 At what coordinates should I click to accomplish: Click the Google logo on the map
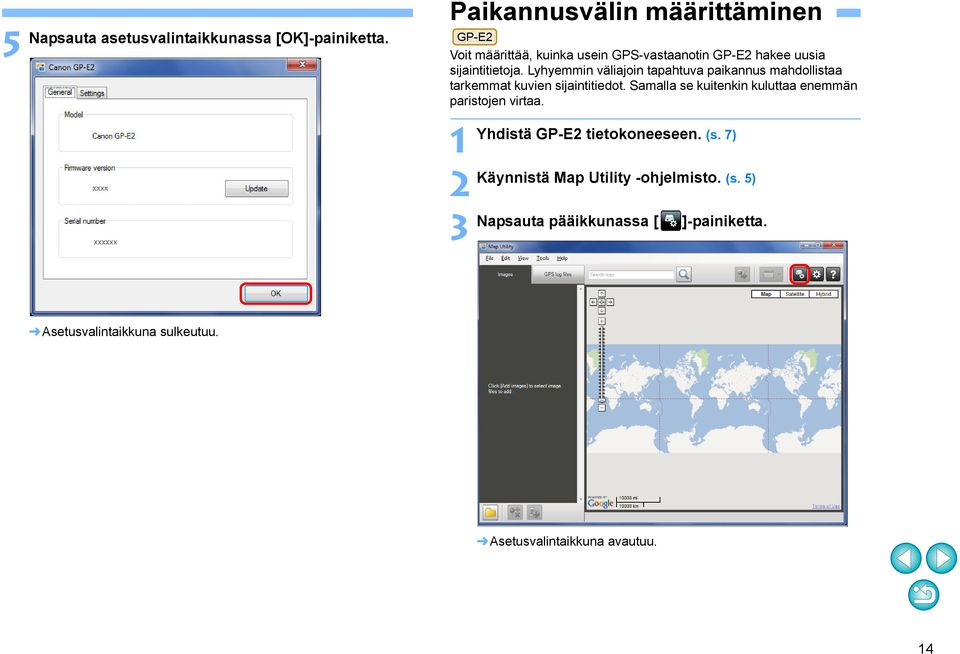(601, 503)
